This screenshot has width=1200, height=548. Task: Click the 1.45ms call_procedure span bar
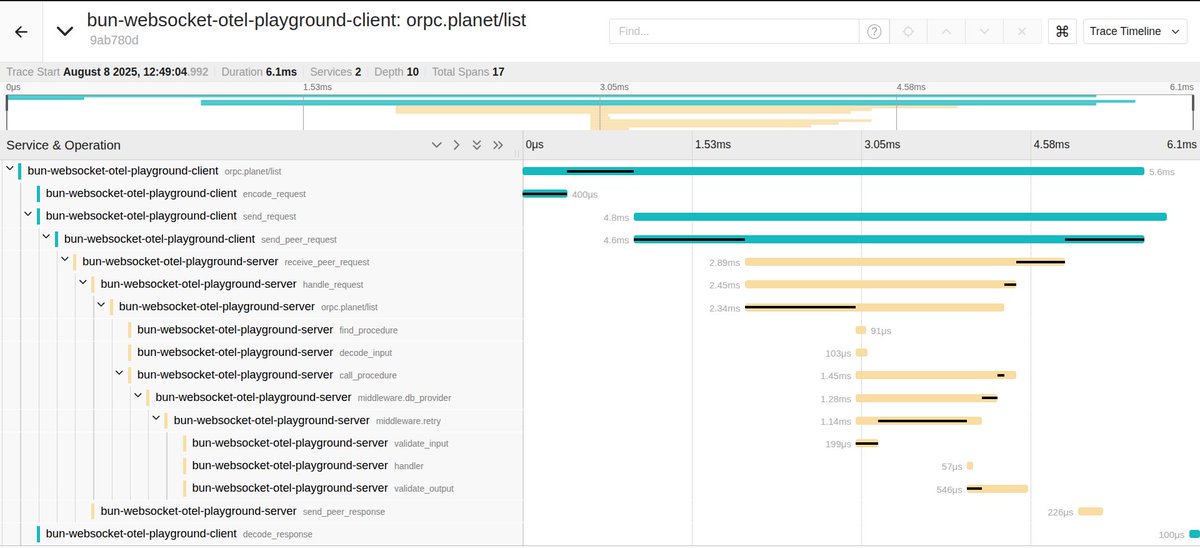pos(936,375)
